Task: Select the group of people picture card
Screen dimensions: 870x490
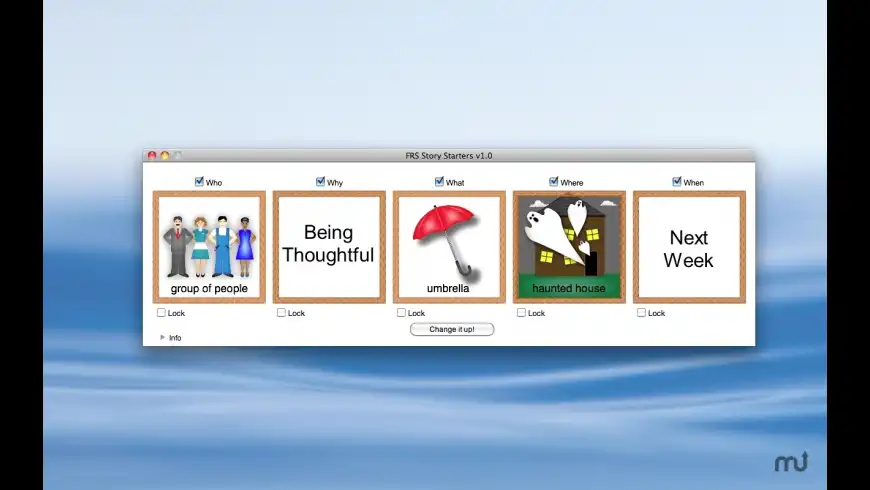Action: tap(209, 247)
